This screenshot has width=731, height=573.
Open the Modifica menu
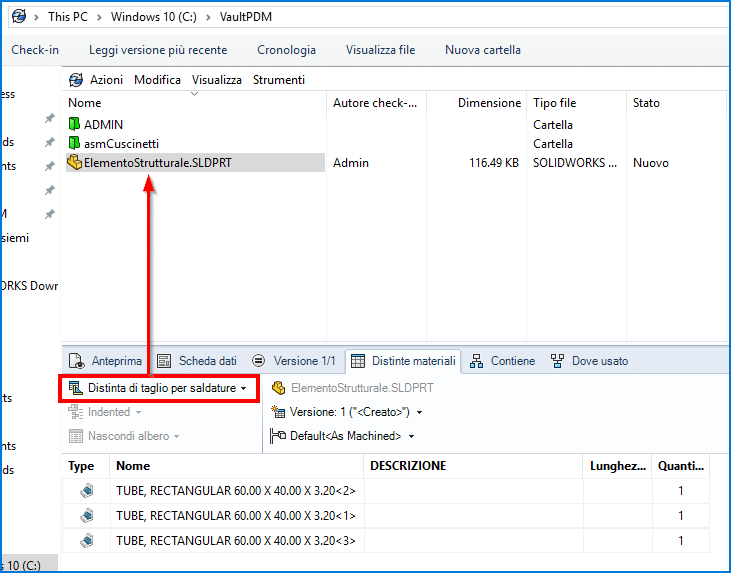coord(157,80)
